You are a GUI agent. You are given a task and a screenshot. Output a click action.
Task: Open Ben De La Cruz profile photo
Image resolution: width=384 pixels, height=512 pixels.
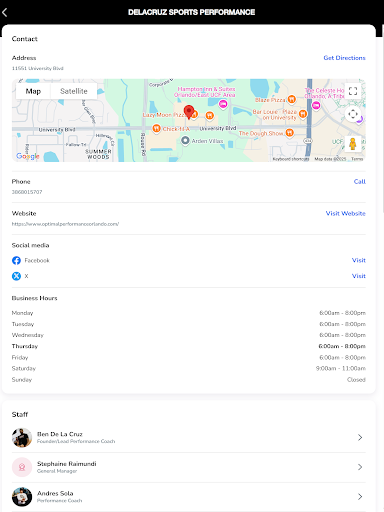(x=22, y=437)
